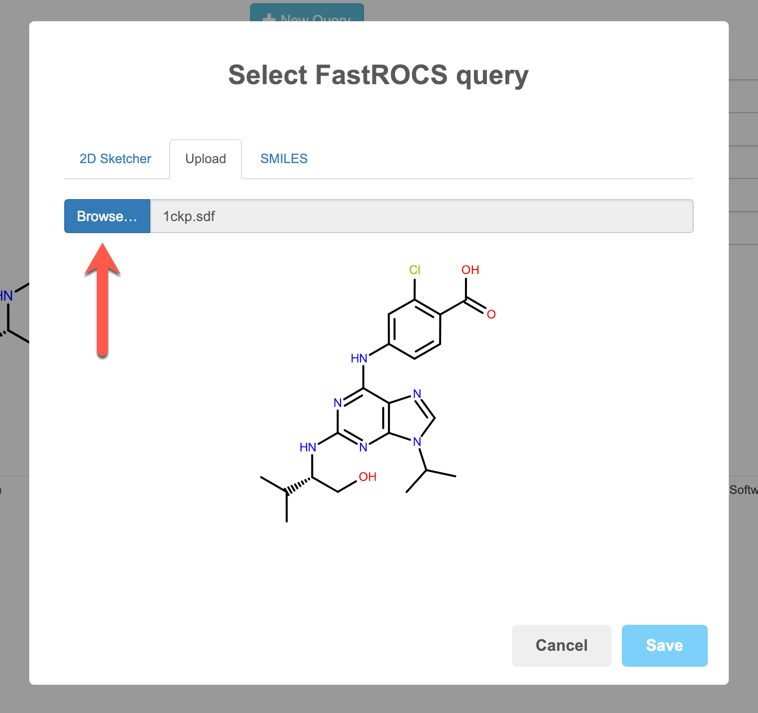Screen dimensions: 758x713
Task: Click the Select FastROCS query title
Action: pos(378,75)
